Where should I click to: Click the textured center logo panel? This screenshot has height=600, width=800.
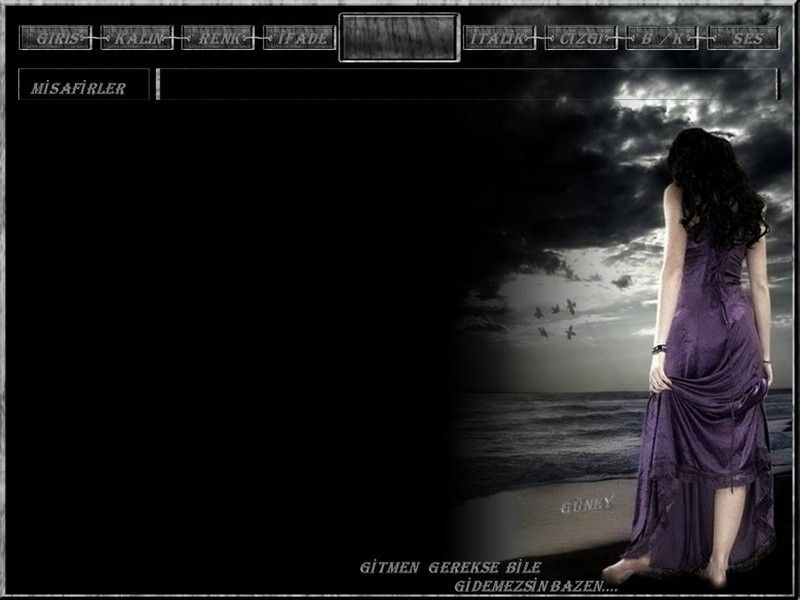click(x=399, y=37)
